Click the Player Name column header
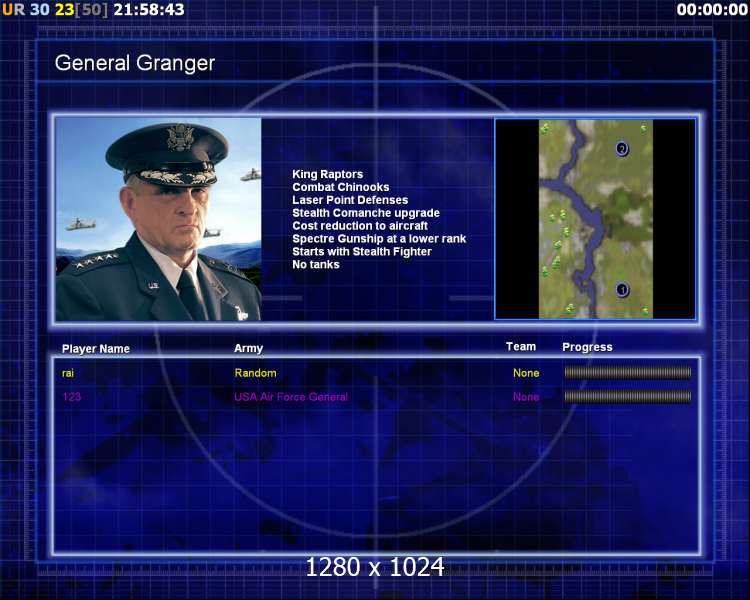The width and height of the screenshot is (750, 600). [96, 349]
